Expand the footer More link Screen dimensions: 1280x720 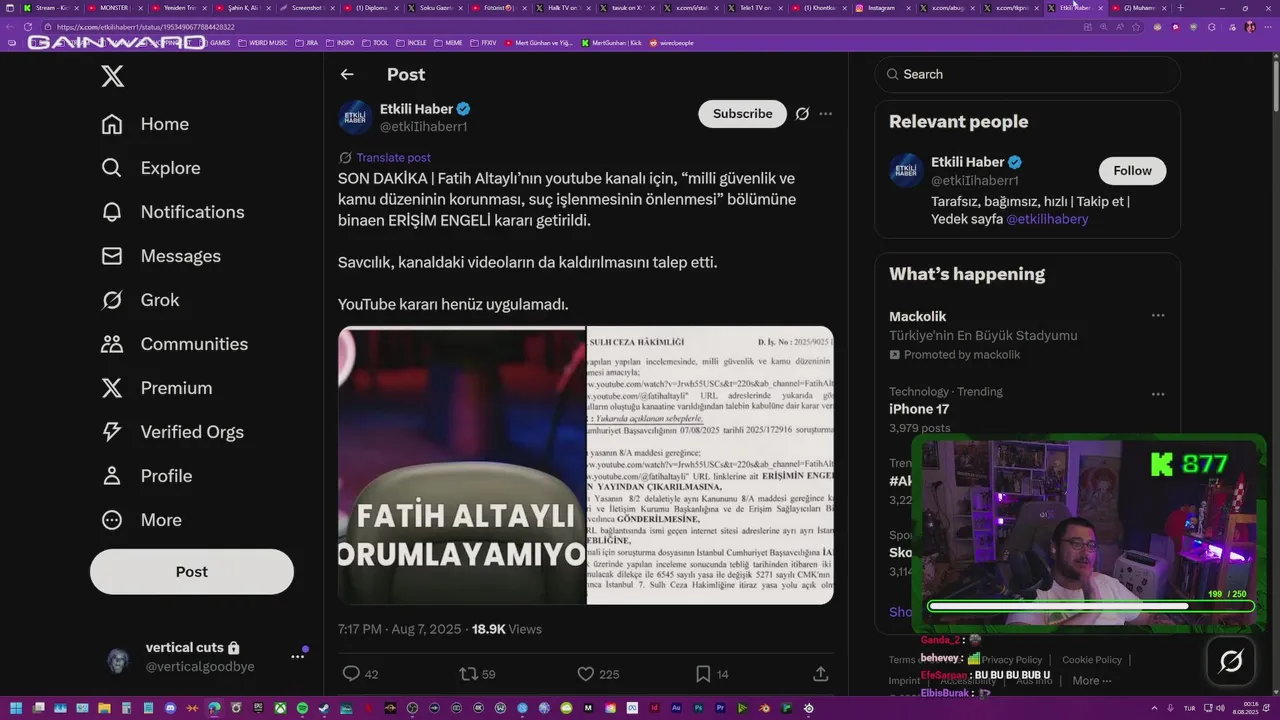coord(1092,681)
